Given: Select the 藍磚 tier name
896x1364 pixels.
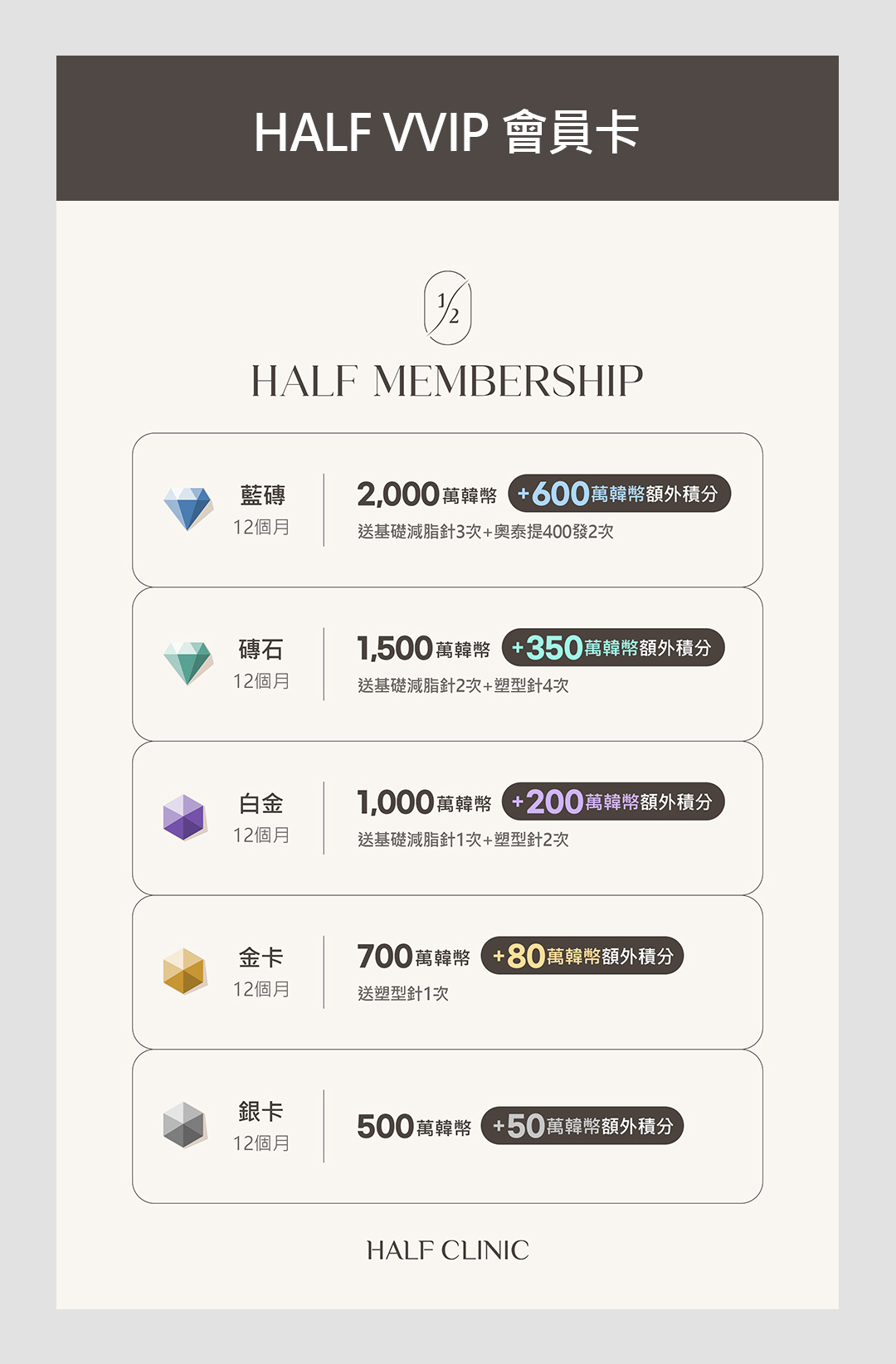Looking at the screenshot, I should point(262,495).
